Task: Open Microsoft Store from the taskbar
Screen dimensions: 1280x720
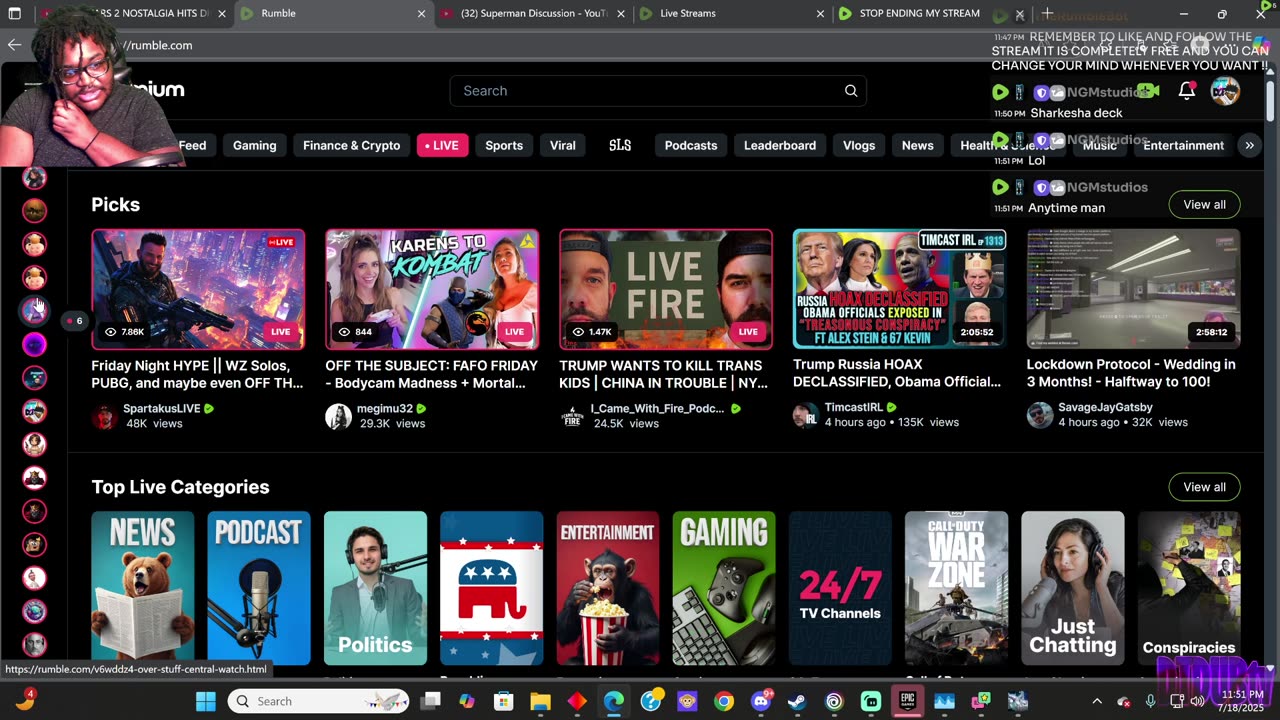Action: tap(504, 701)
